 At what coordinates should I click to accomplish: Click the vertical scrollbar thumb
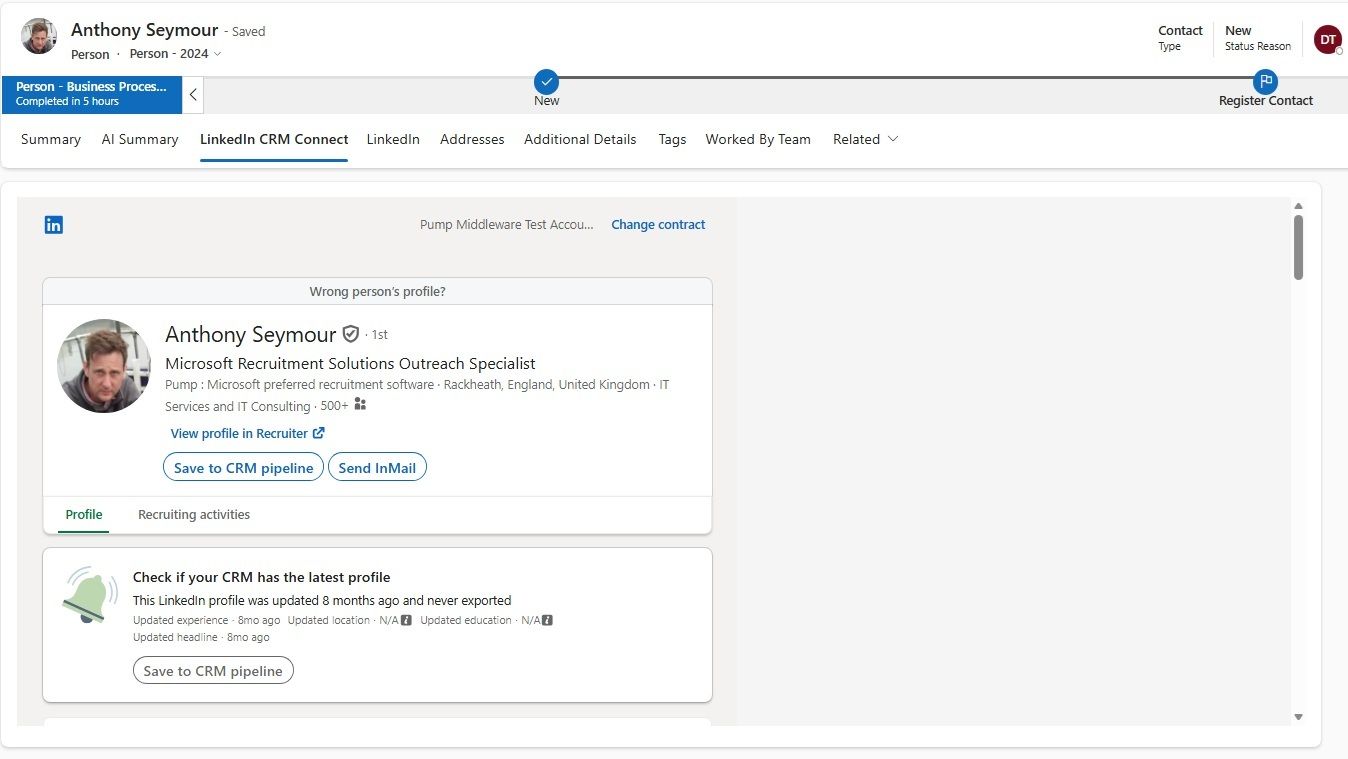point(1298,247)
